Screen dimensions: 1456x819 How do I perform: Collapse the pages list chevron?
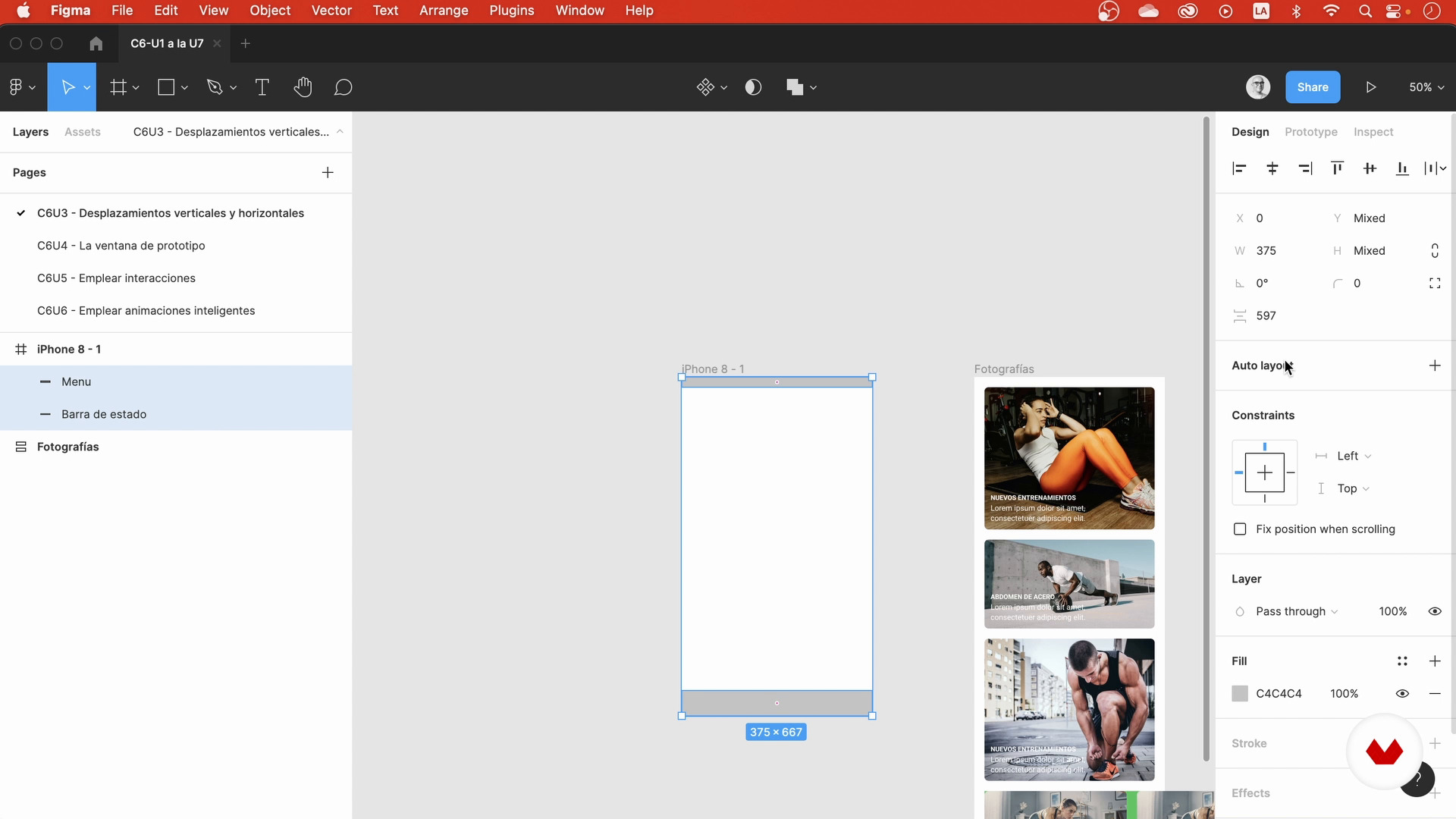click(340, 132)
